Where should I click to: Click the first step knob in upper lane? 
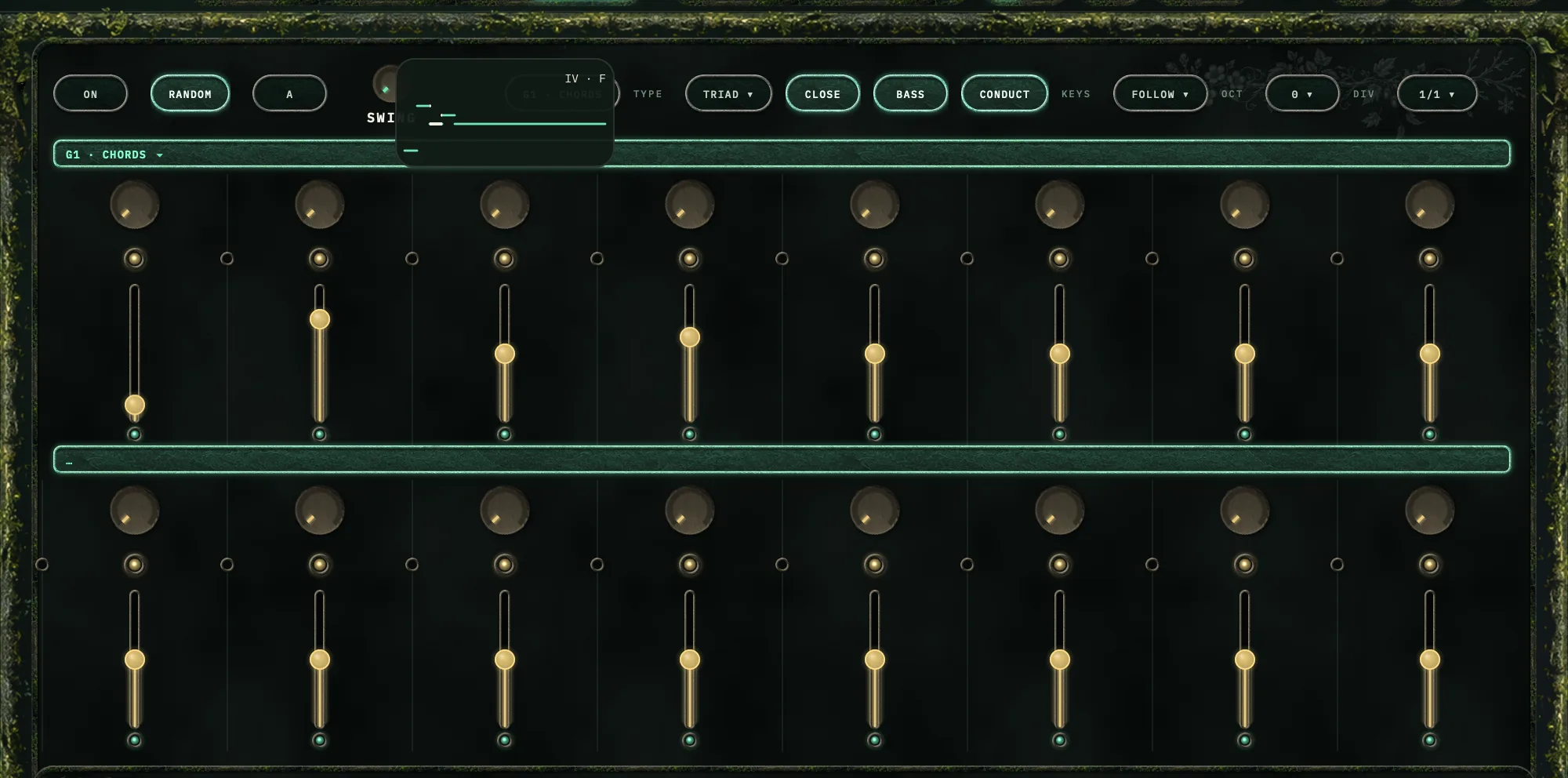click(x=135, y=205)
